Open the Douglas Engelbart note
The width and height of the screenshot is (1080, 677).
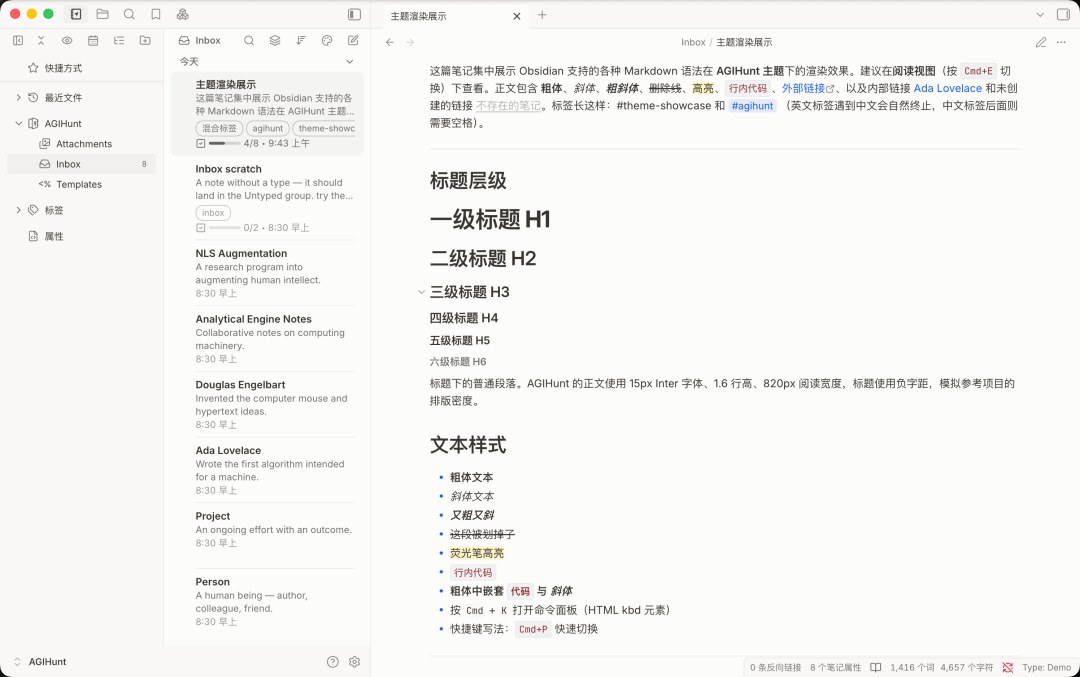(267, 404)
